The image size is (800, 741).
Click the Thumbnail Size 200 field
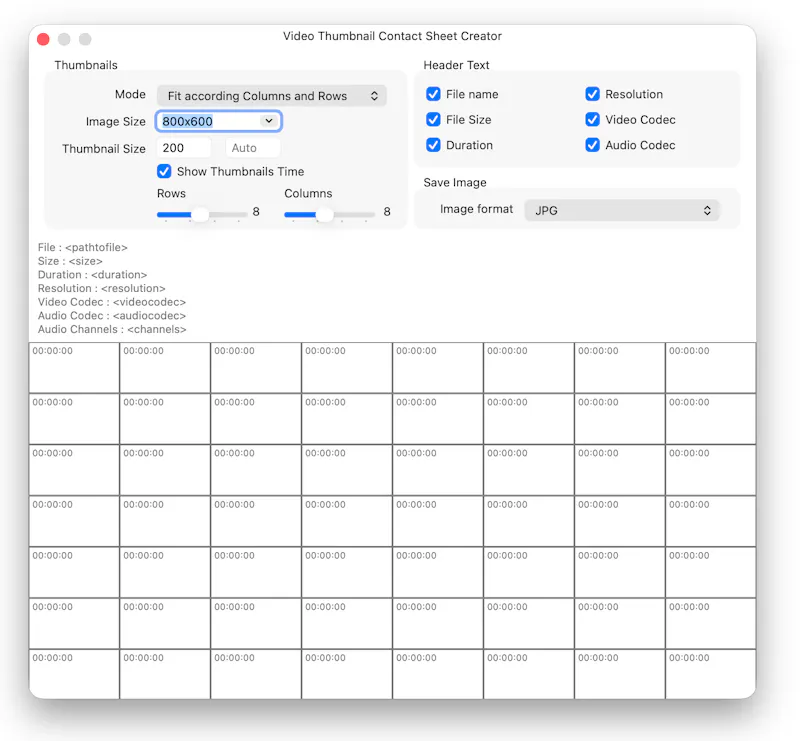184,148
